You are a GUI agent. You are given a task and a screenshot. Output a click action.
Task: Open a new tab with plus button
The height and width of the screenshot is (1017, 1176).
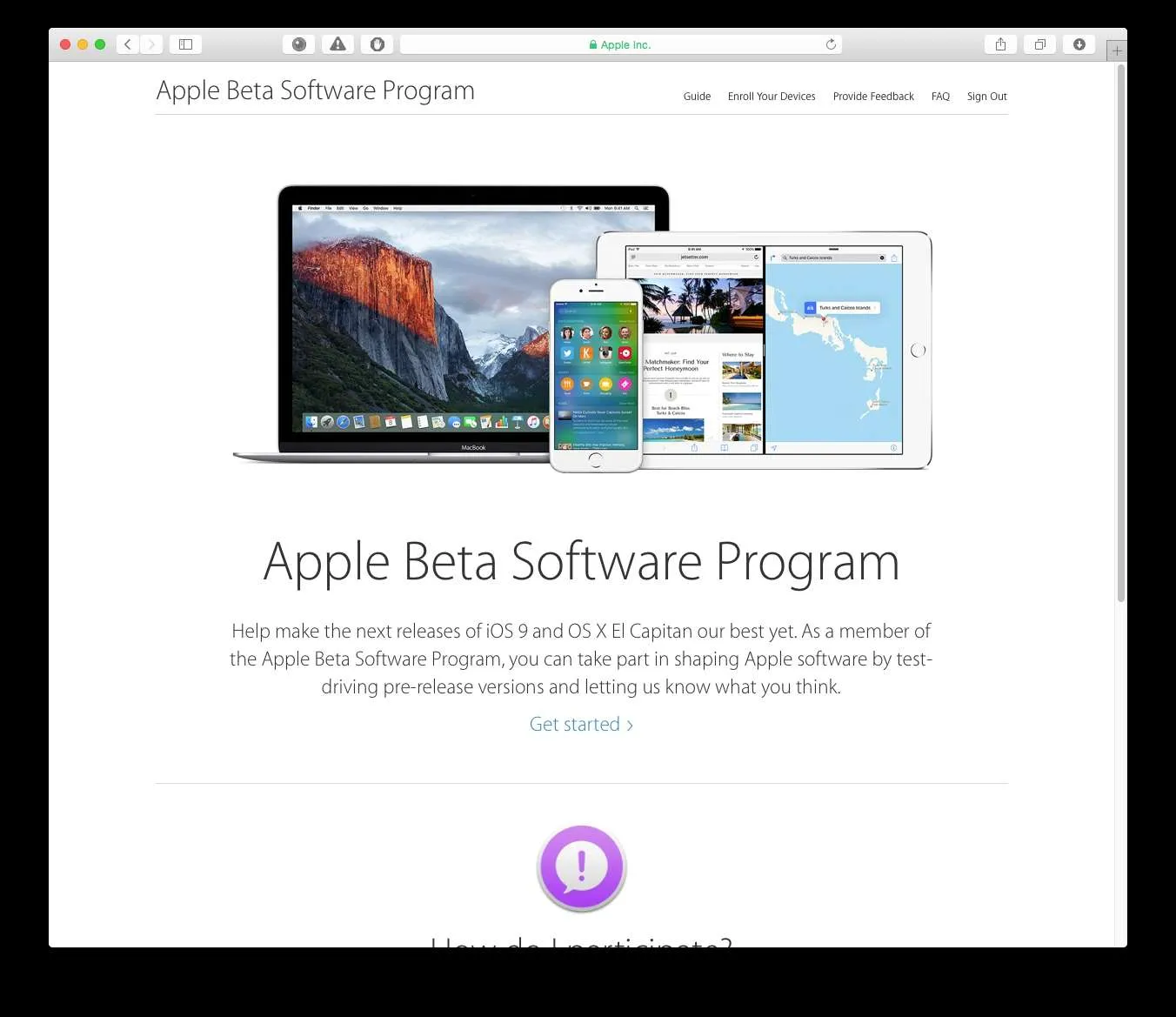[x=1117, y=51]
